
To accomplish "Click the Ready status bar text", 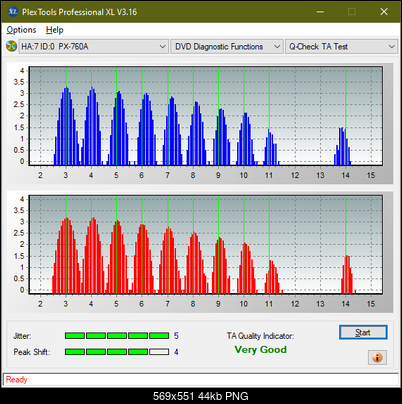I will pyautogui.click(x=17, y=380).
